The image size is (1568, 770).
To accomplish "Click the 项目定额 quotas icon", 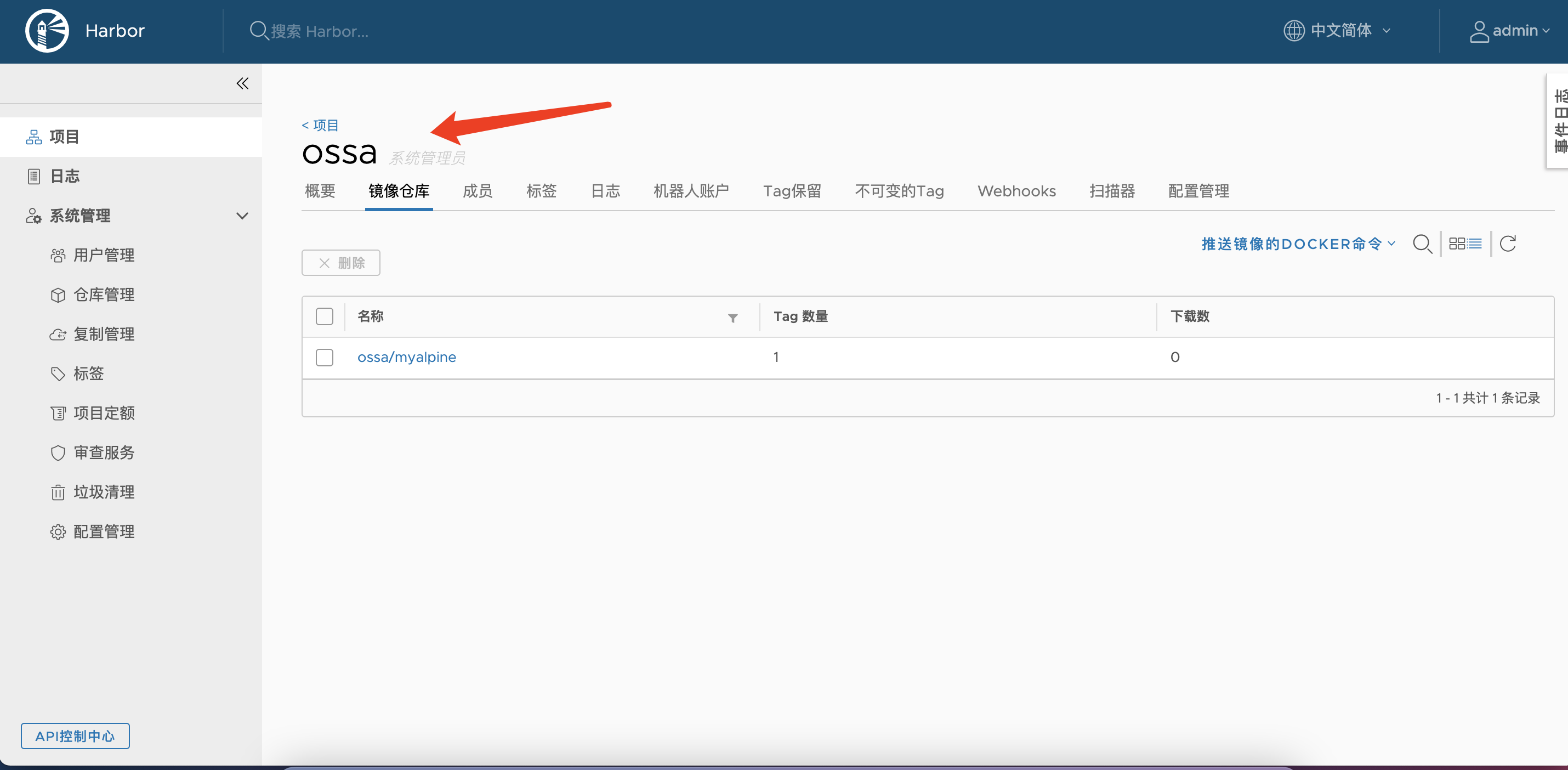I will pyautogui.click(x=58, y=414).
